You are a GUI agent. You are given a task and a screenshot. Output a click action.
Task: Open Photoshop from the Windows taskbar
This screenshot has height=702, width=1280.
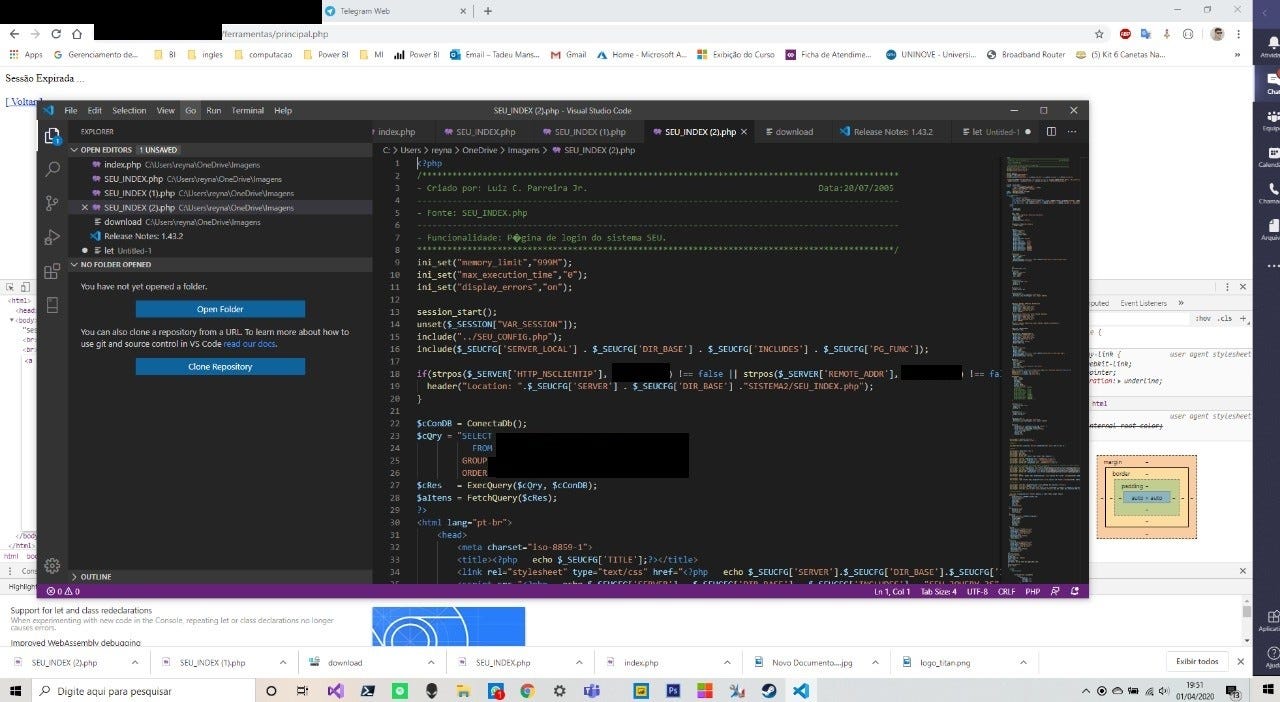pyautogui.click(x=673, y=690)
